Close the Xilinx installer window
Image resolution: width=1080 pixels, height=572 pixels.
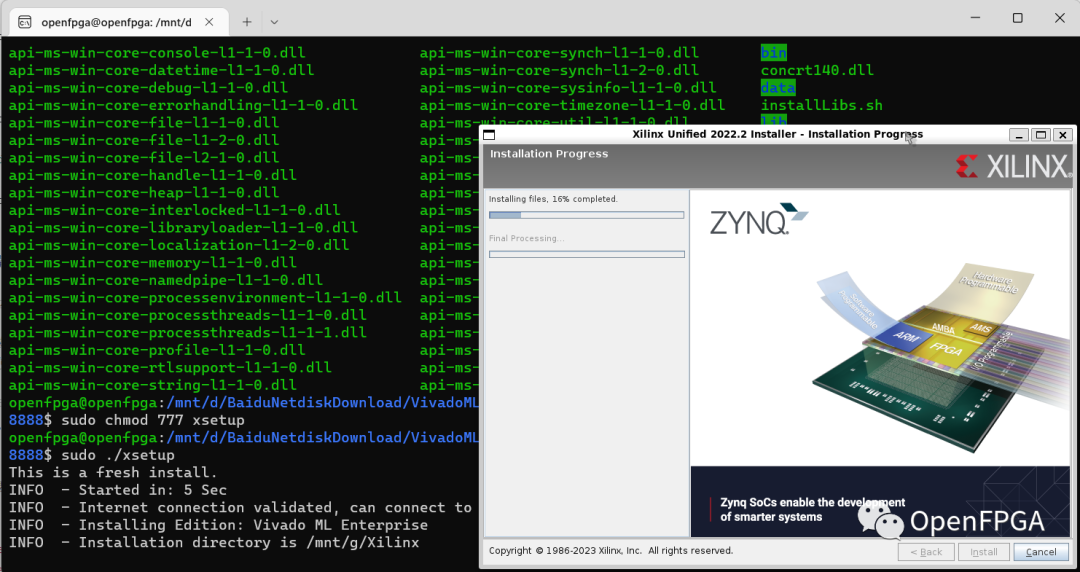1063,134
